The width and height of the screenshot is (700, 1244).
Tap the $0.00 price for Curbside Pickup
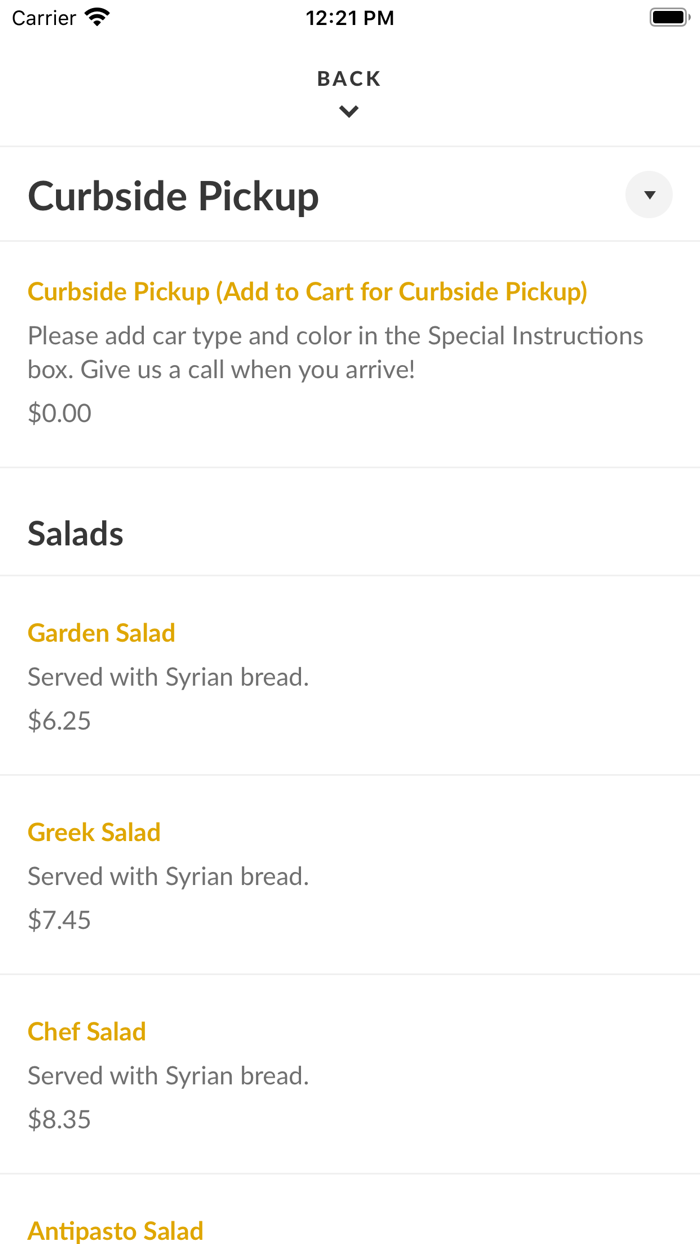coord(59,412)
